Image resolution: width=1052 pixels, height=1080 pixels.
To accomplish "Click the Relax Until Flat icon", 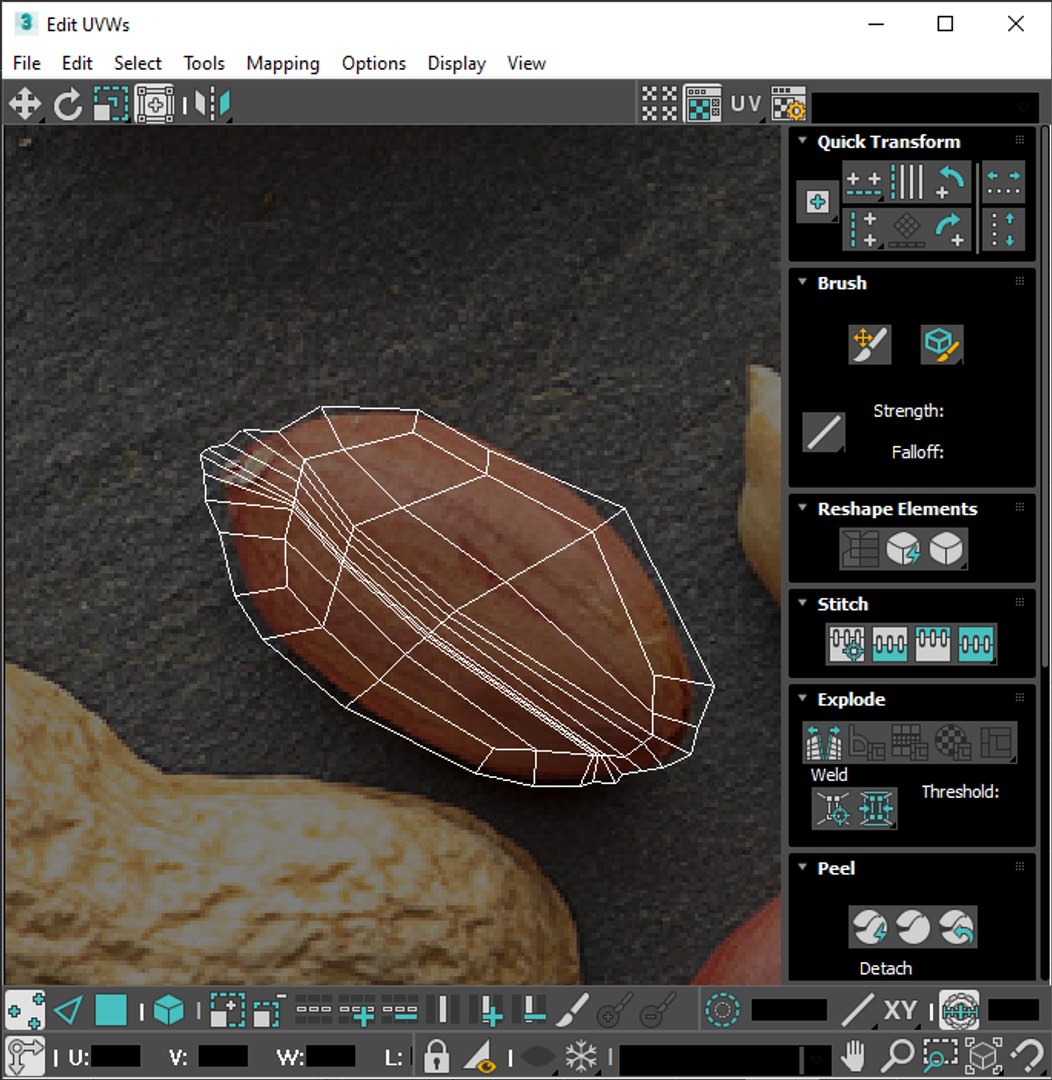I will [x=903, y=549].
